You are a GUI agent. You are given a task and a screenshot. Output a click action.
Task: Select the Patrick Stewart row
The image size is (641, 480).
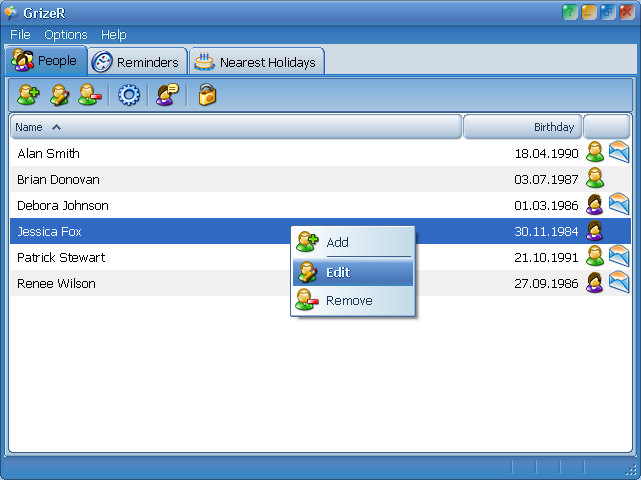320,257
